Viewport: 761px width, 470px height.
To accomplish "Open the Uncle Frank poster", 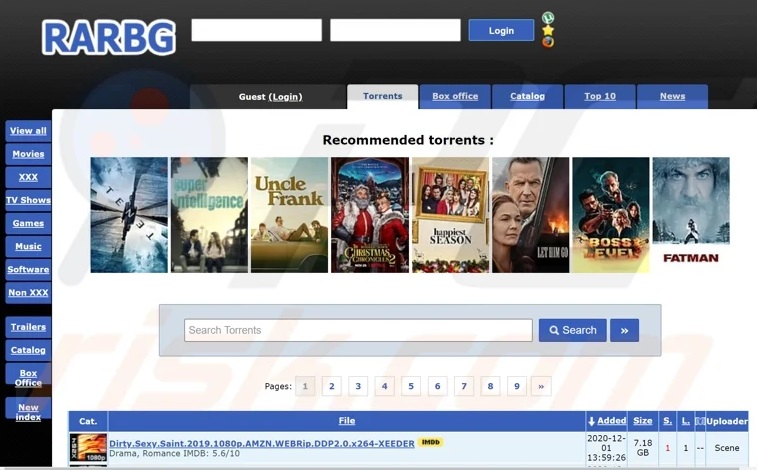I will (x=289, y=215).
